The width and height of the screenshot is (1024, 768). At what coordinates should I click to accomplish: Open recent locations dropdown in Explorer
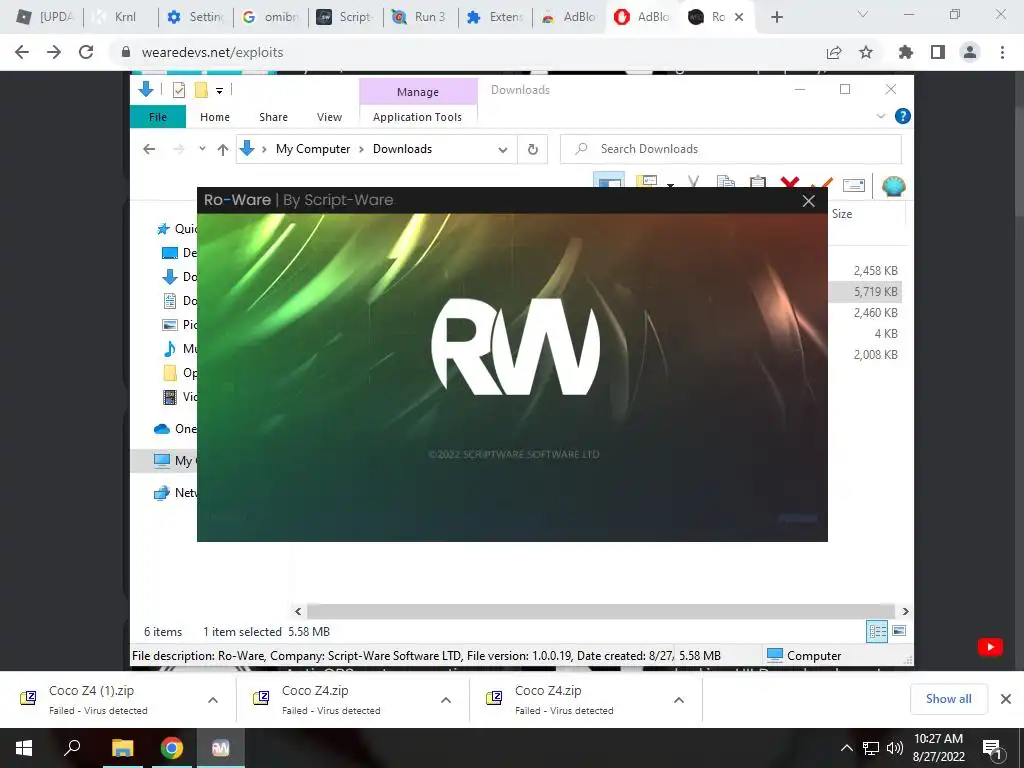[x=202, y=149]
